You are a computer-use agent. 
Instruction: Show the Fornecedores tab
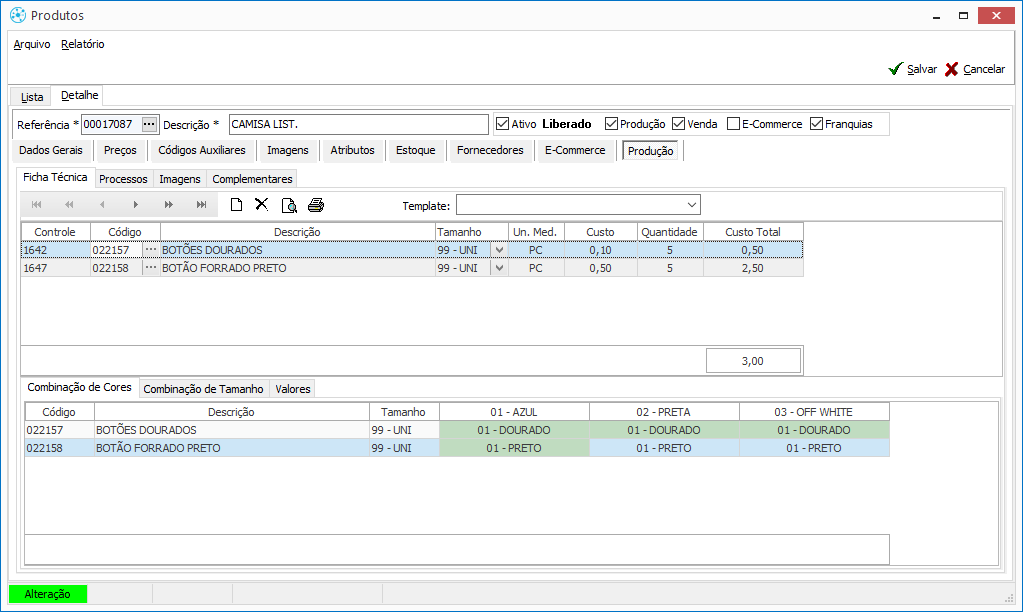[x=490, y=151]
